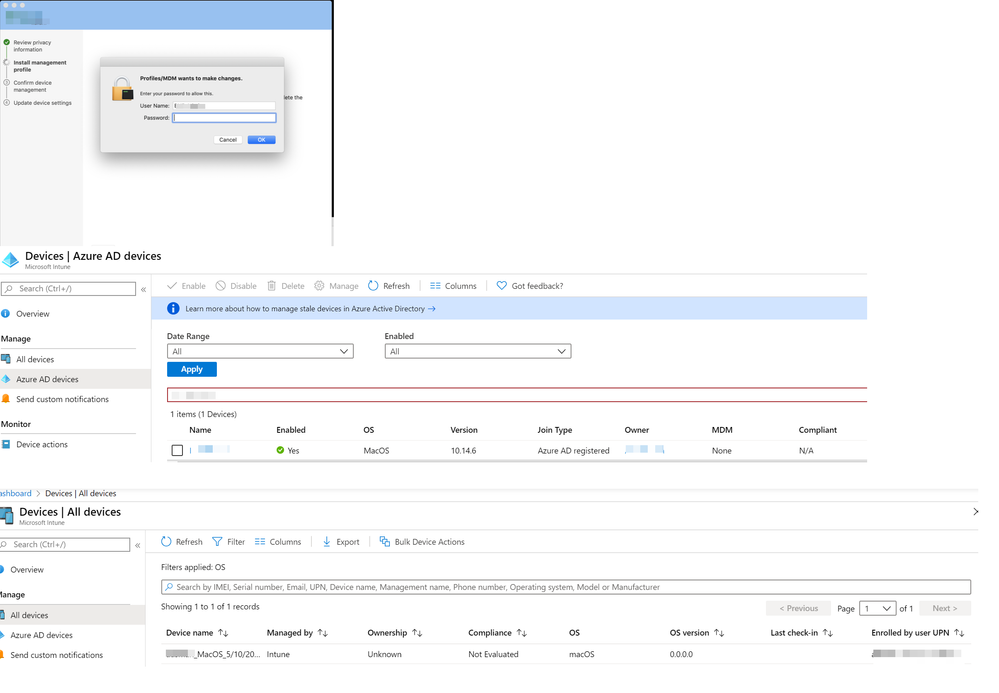Screen dimensions: 999x693
Task: Select the Install management profile step
Action: pyautogui.click(x=40, y=66)
